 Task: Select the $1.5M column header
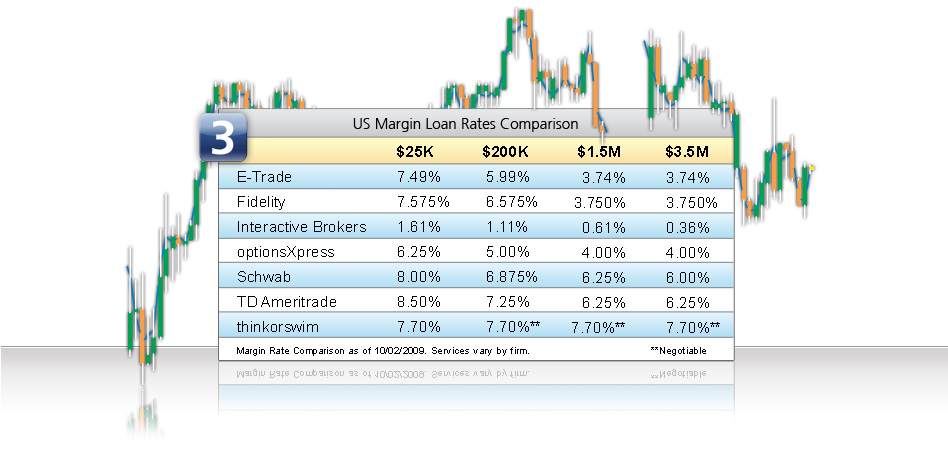pos(599,152)
